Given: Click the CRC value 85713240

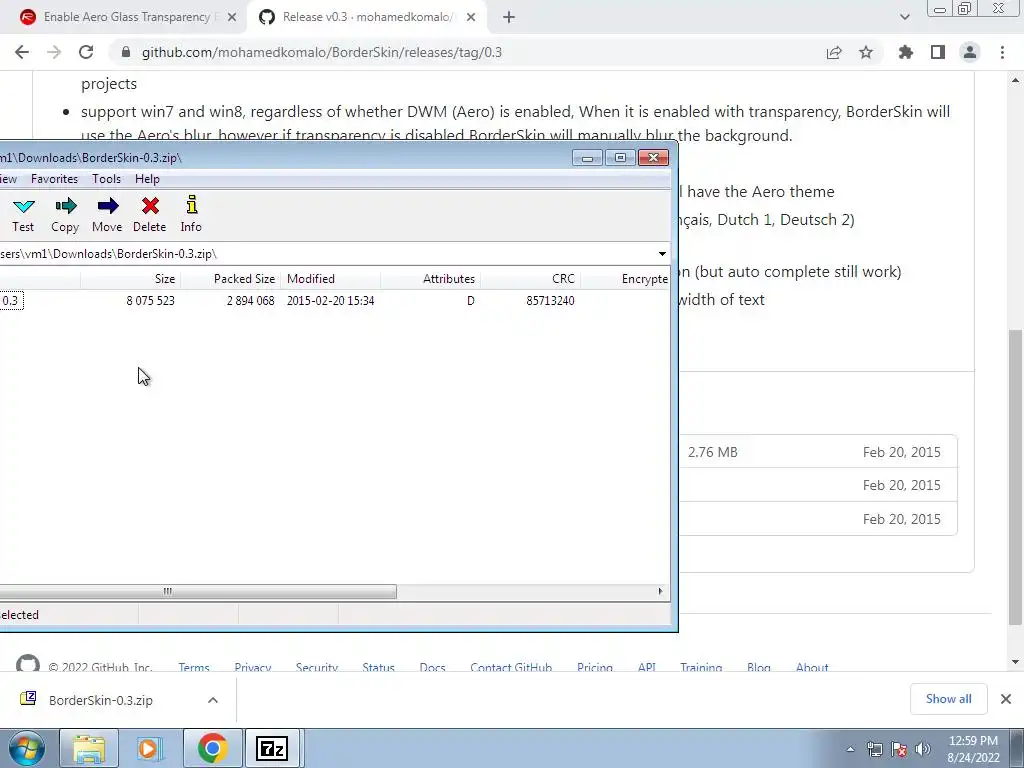Looking at the screenshot, I should 550,301.
